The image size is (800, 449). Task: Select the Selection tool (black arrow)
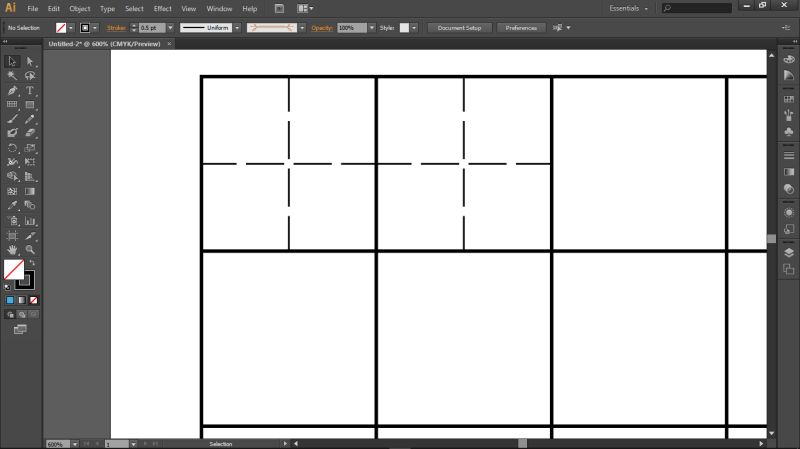[x=12, y=62]
